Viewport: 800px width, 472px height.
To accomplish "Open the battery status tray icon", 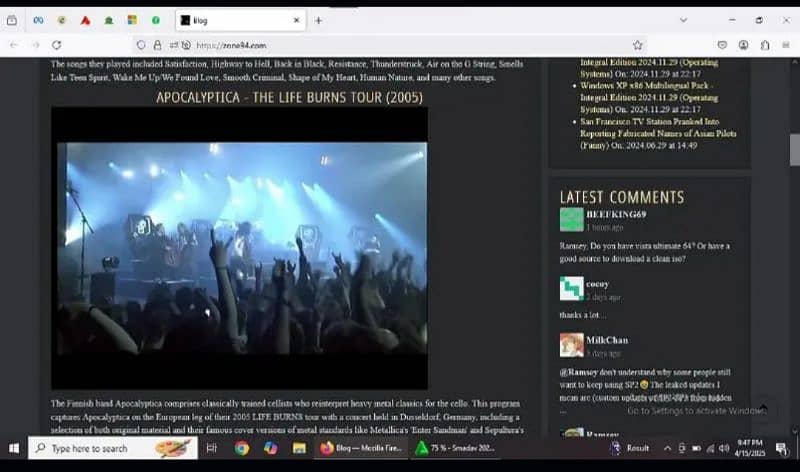I will [x=696, y=448].
